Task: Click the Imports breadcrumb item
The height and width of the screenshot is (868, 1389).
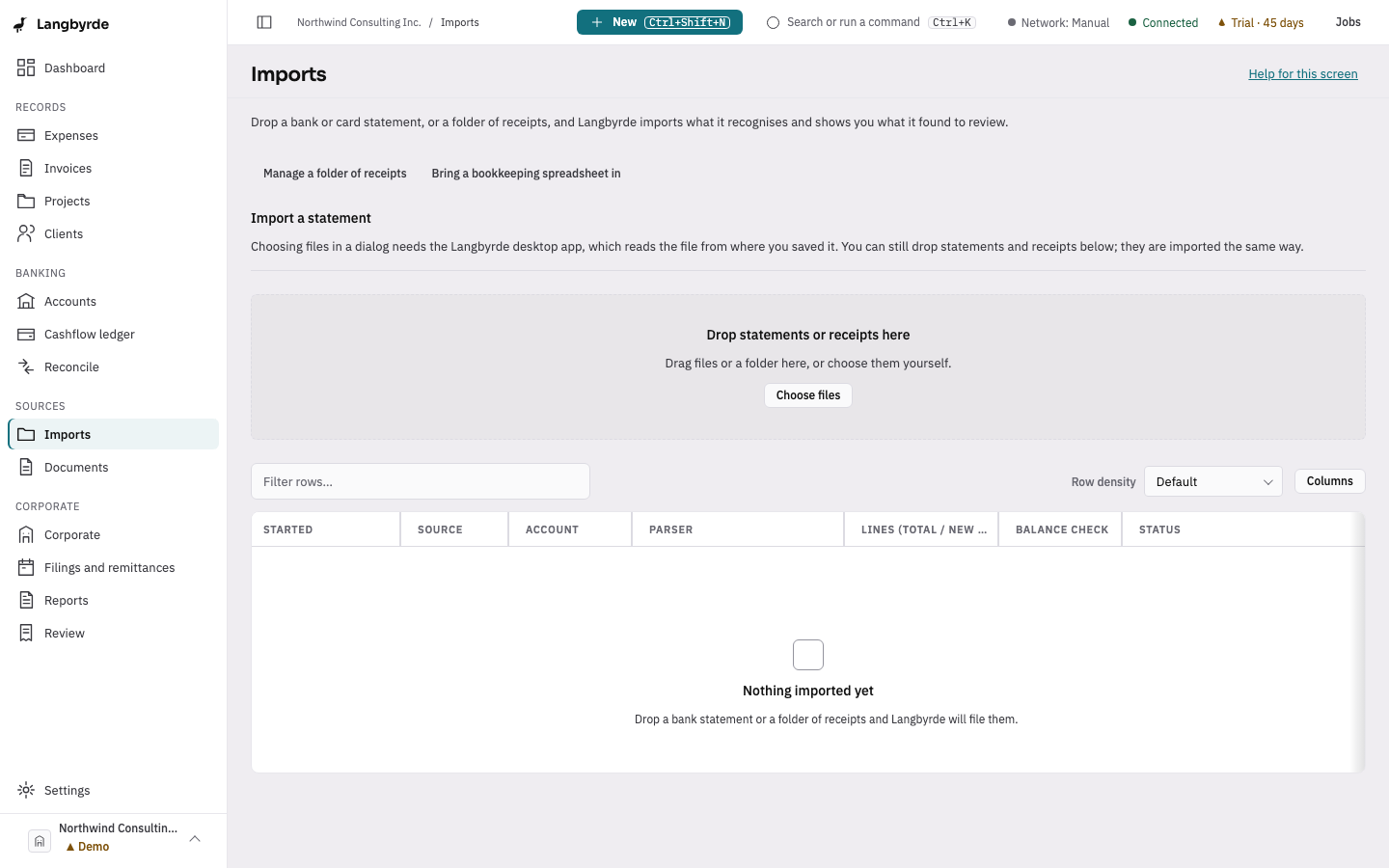Action: (x=460, y=22)
